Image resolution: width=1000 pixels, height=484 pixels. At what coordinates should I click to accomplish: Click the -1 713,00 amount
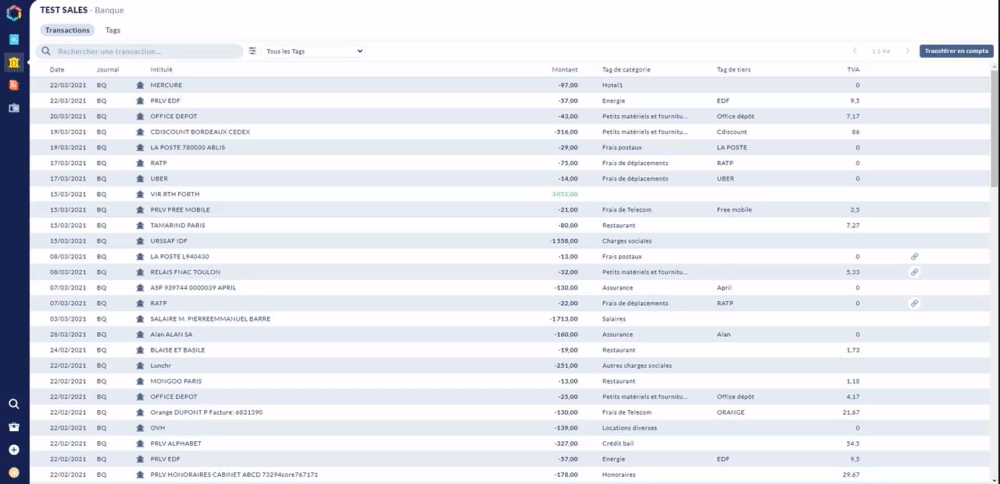pyautogui.click(x=564, y=319)
